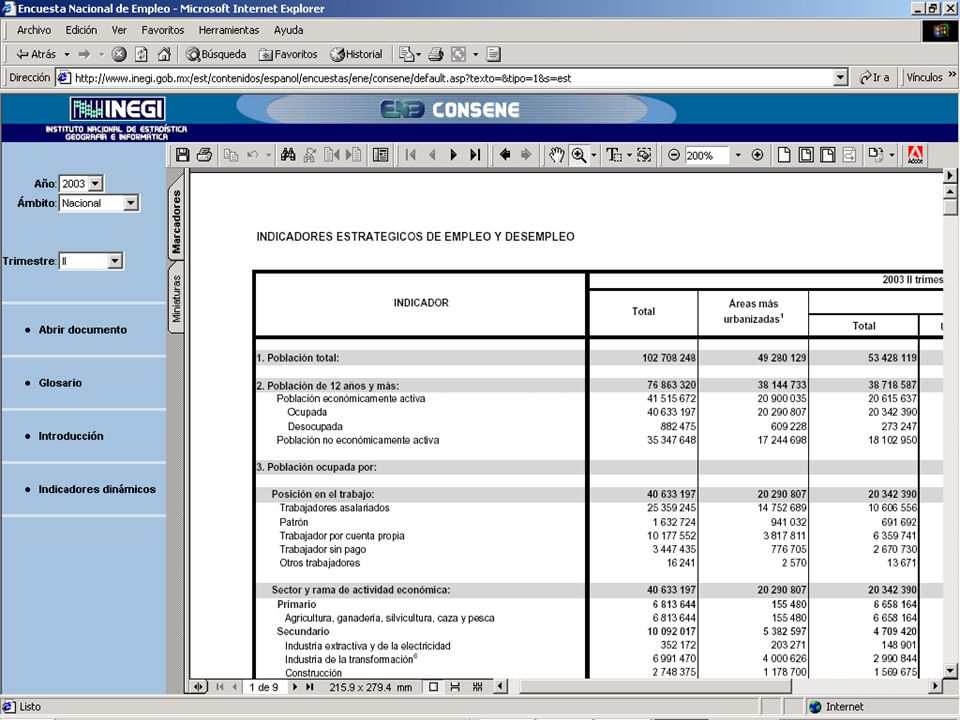
Task: Open the Año 2003 dropdown
Action: click(96, 184)
